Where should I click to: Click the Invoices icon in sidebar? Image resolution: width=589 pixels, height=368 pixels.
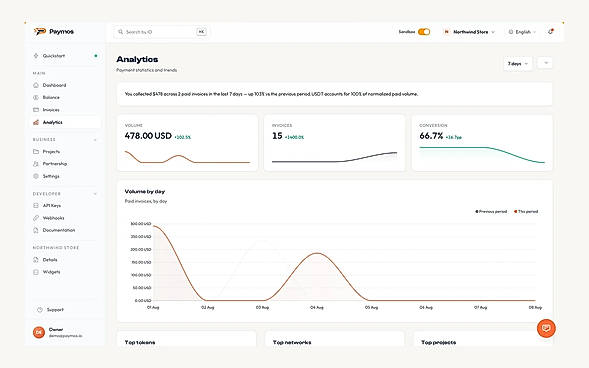pyautogui.click(x=36, y=110)
